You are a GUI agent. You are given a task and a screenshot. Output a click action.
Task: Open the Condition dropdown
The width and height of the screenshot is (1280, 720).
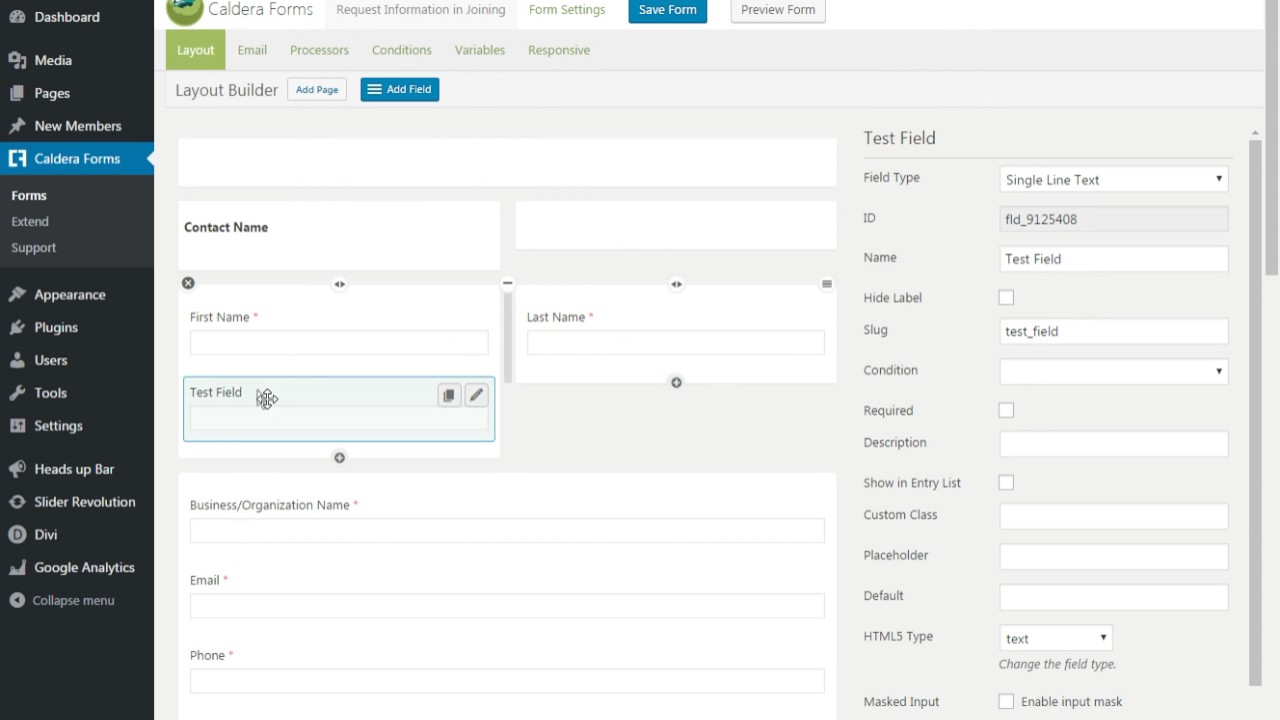point(1113,371)
